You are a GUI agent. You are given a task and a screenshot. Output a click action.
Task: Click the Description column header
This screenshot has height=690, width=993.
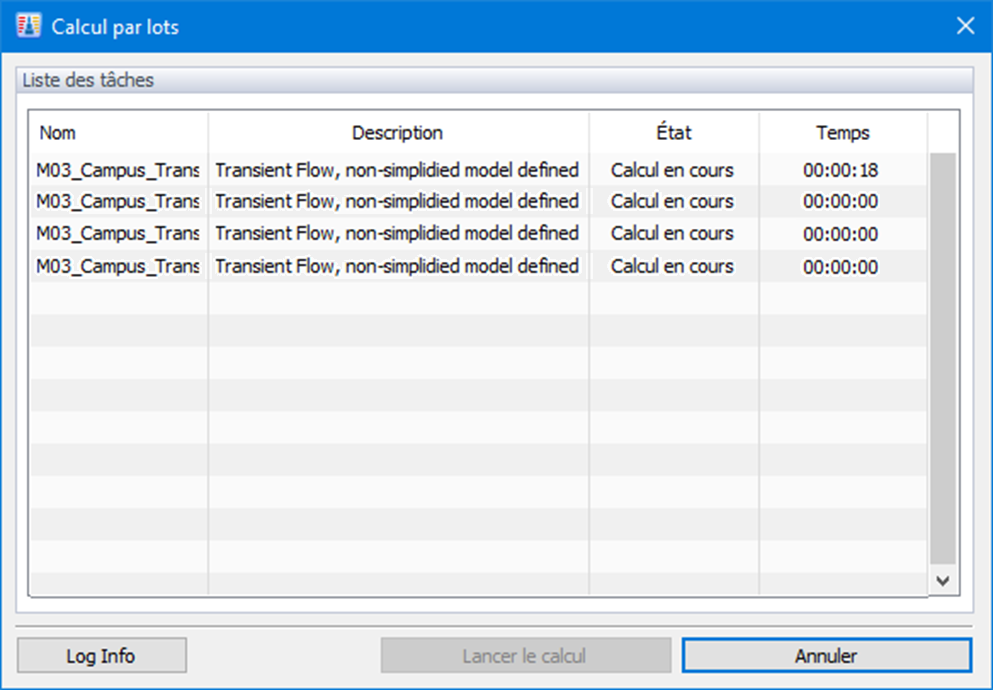[x=397, y=132]
